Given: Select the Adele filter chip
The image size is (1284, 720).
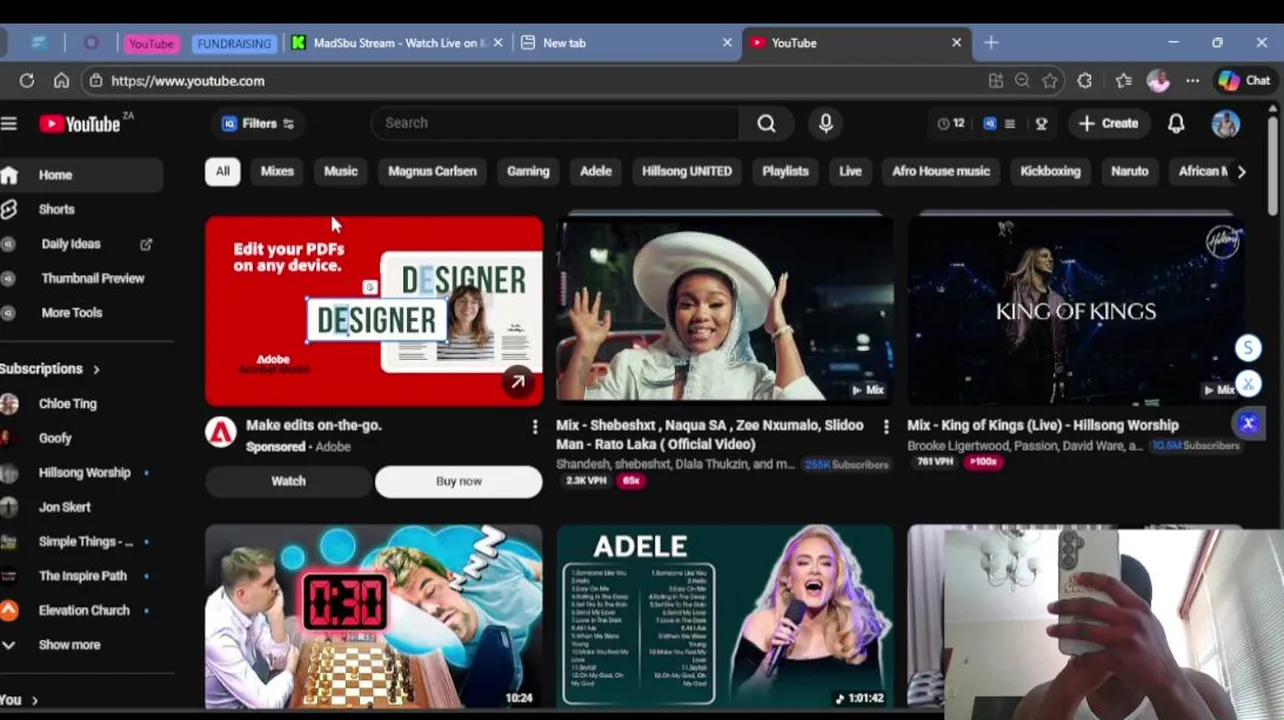Looking at the screenshot, I should (596, 171).
